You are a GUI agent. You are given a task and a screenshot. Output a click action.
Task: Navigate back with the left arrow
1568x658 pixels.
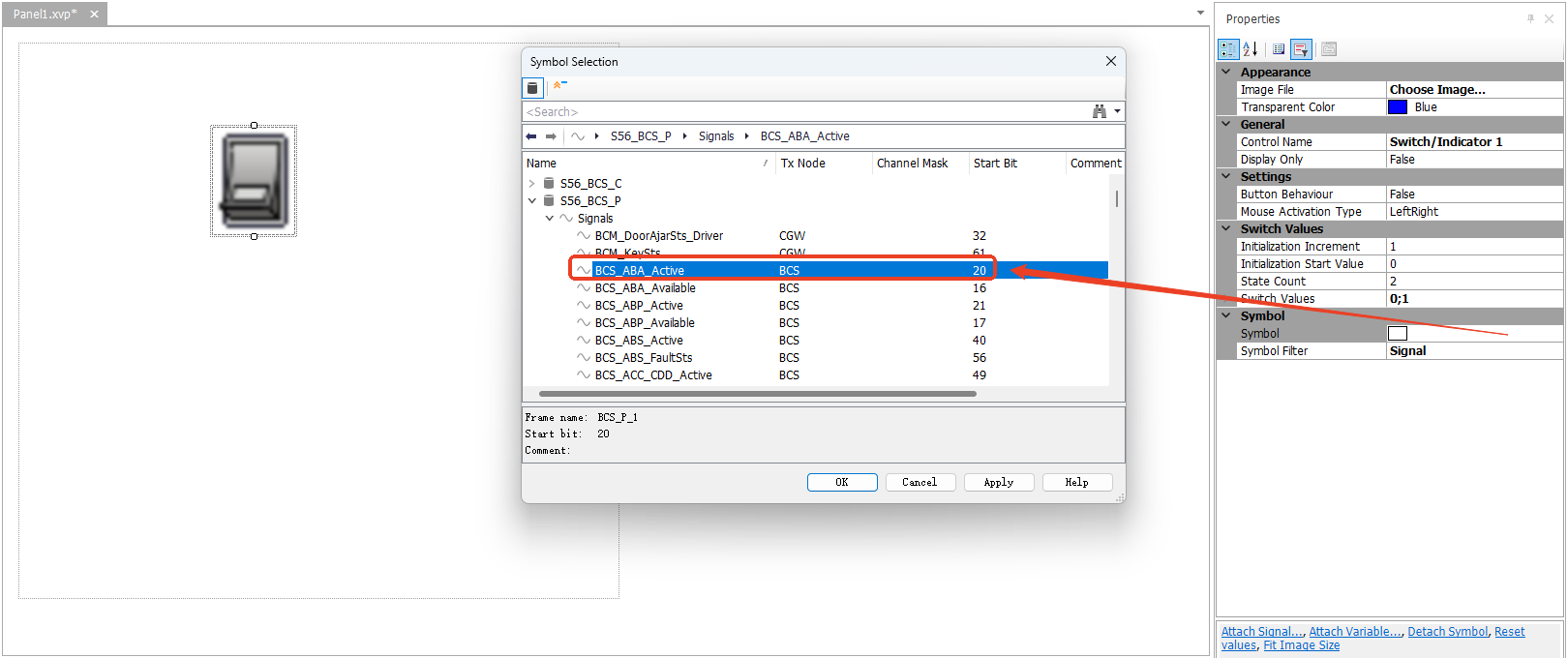coord(530,136)
